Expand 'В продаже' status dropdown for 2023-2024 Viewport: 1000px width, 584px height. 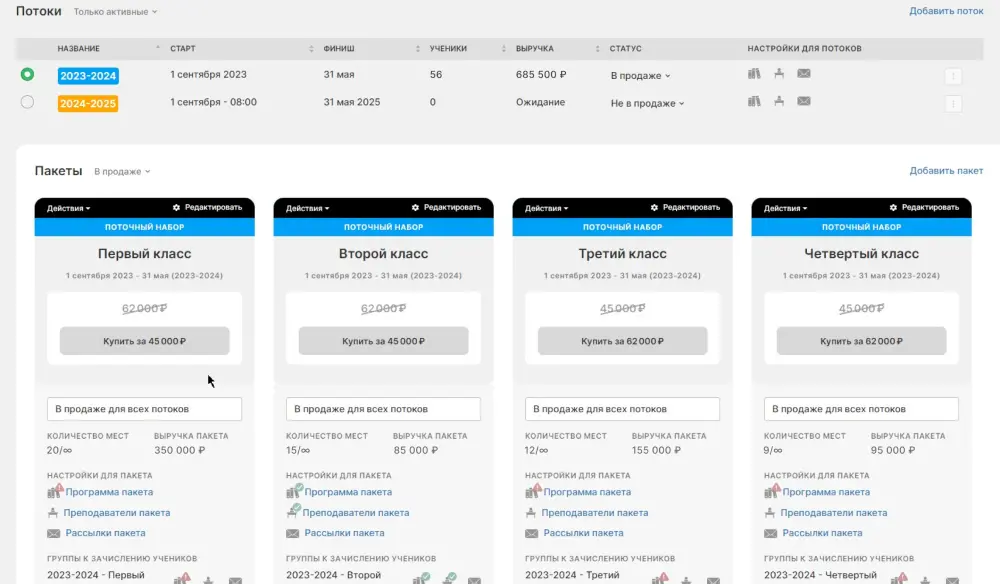(x=640, y=76)
